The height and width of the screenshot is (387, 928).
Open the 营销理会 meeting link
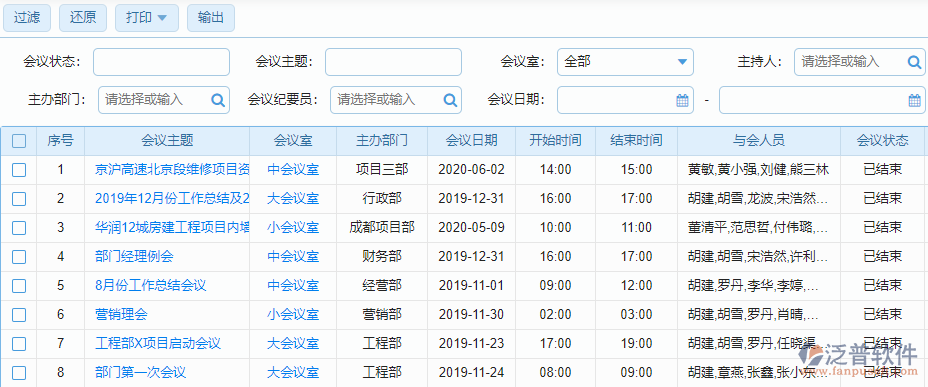coord(121,314)
